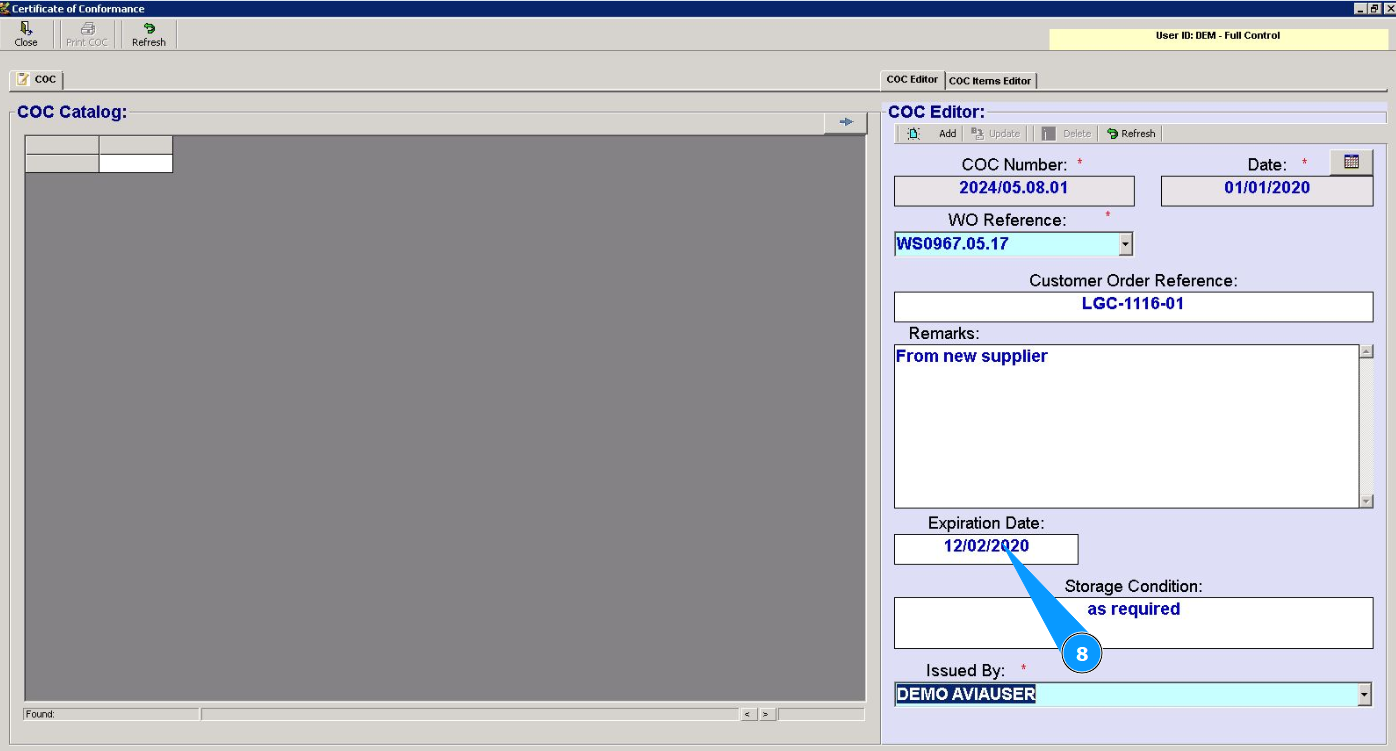The height and width of the screenshot is (751, 1396).
Task: Click the Storage Condition field 'as required'
Action: tap(1133, 623)
